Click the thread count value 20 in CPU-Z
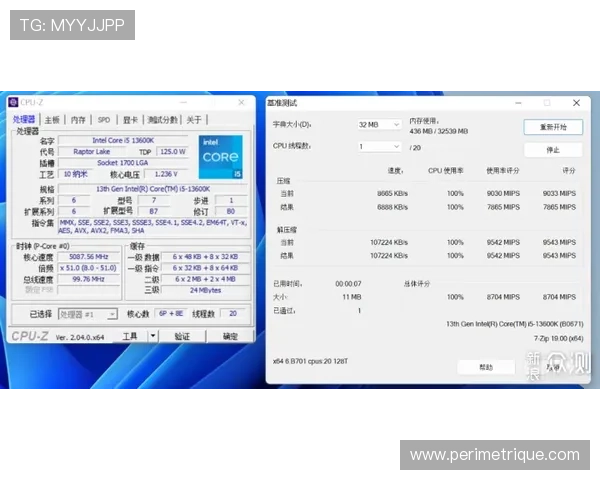The width and height of the screenshot is (600, 480). click(x=233, y=313)
